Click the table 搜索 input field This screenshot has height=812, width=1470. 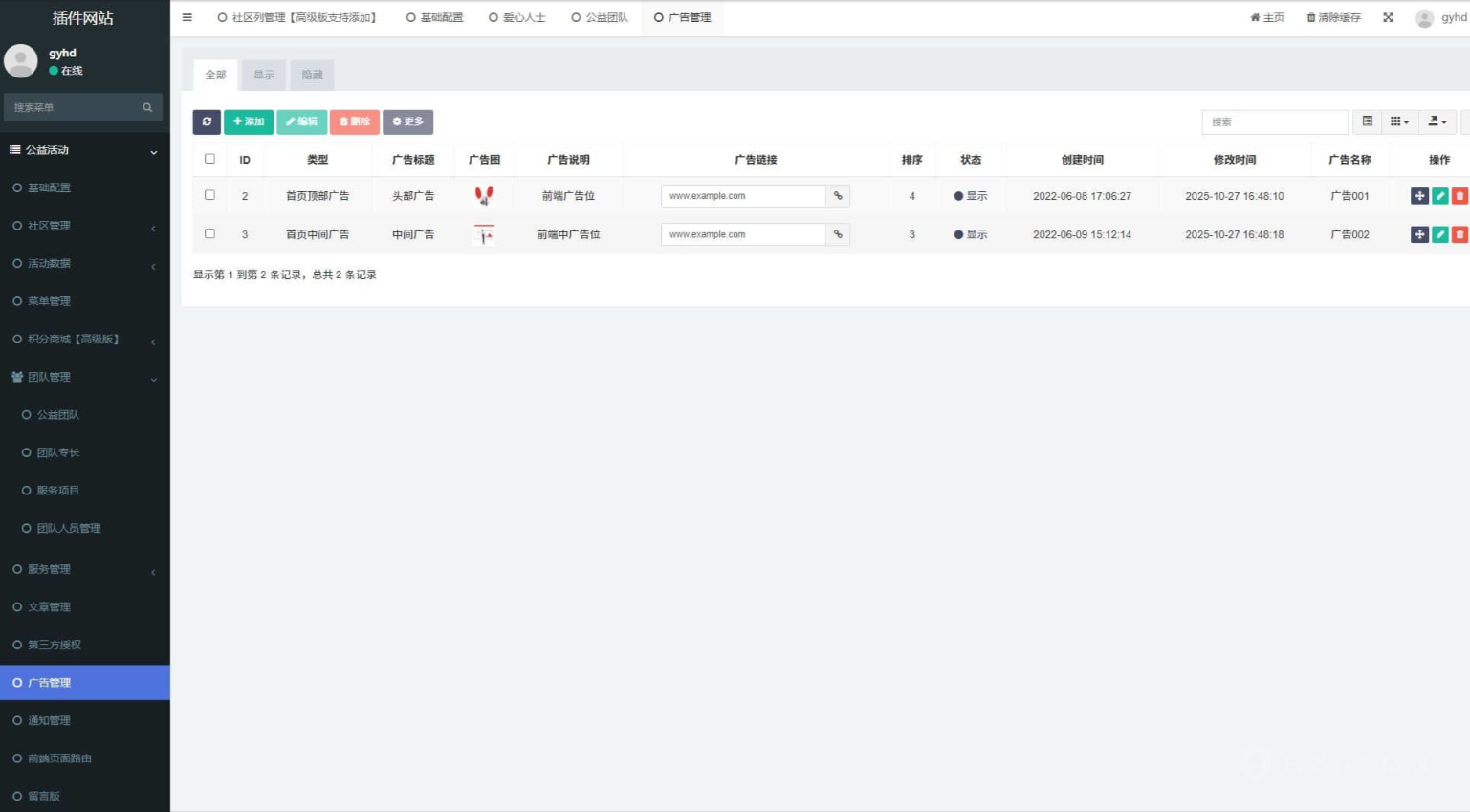(x=1274, y=121)
